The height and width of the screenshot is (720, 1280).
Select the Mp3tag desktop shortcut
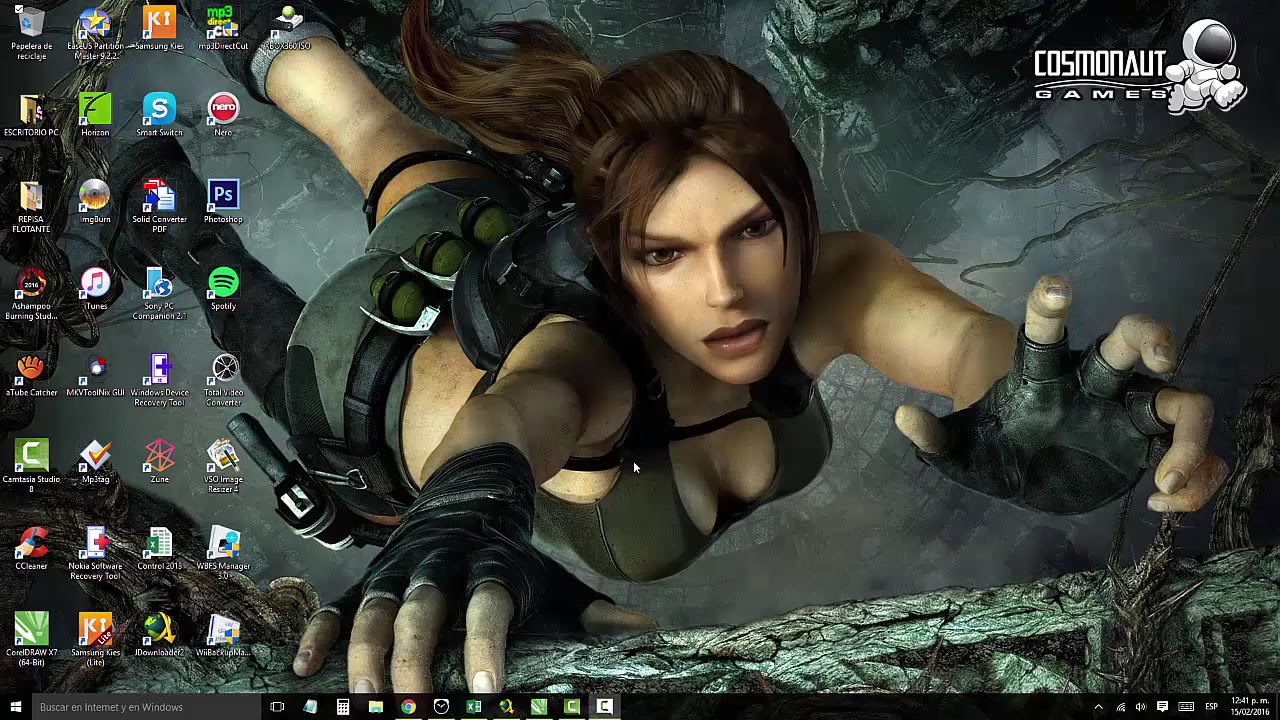95,462
